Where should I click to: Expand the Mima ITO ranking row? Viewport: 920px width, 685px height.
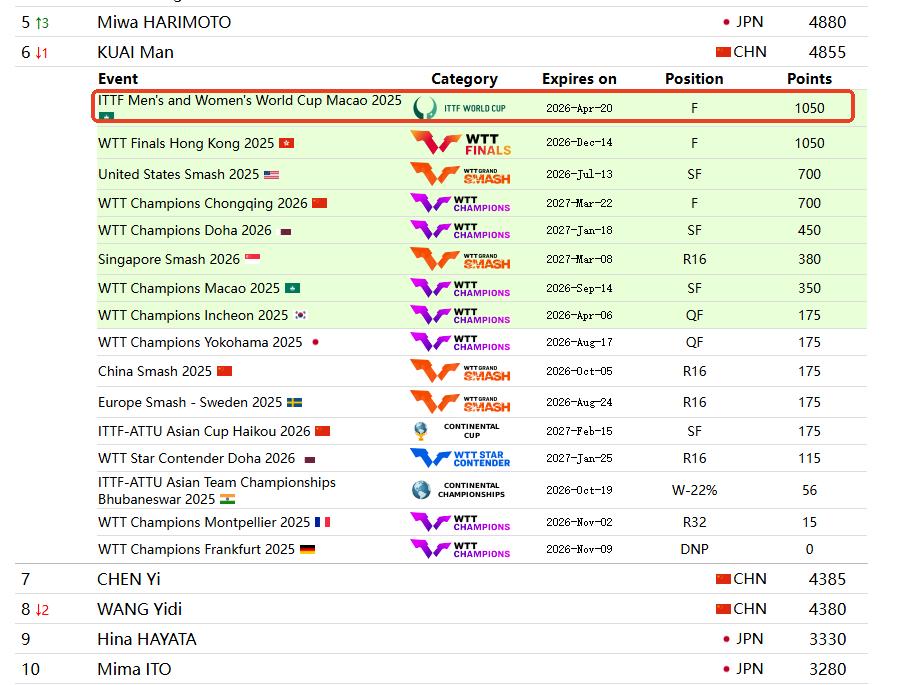pos(441,669)
